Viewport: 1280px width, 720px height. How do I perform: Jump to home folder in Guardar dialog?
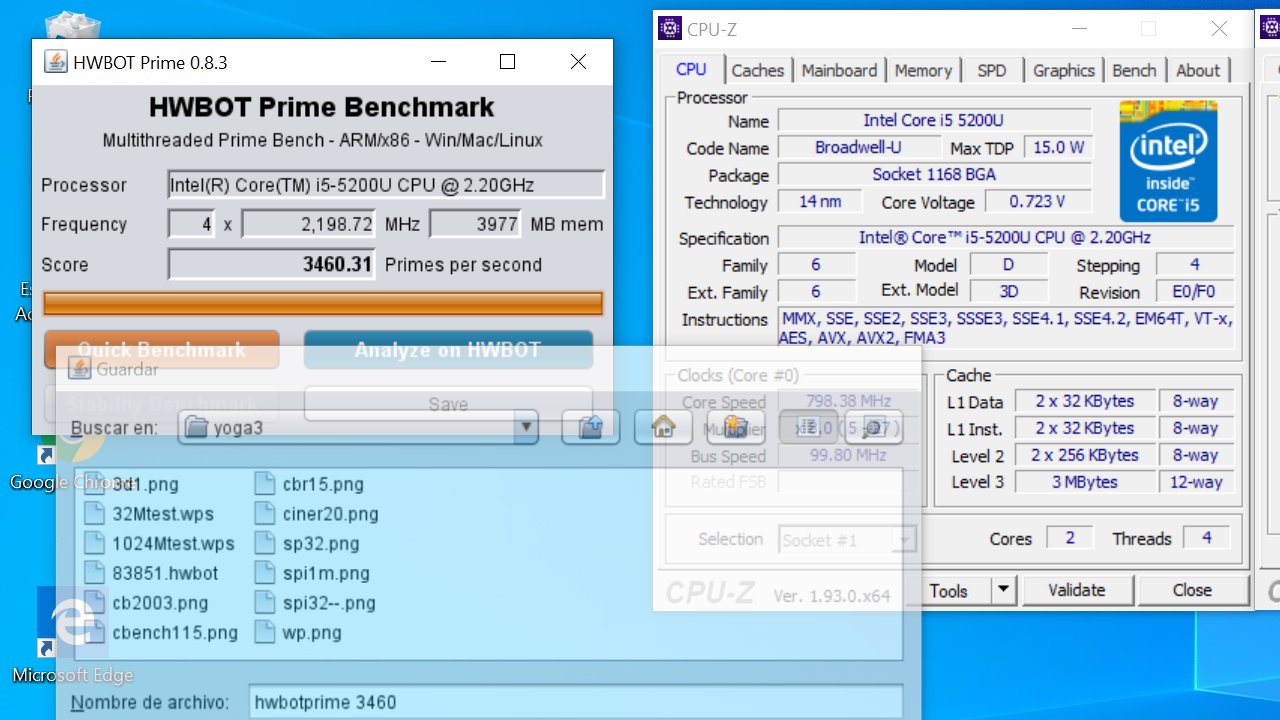coord(663,428)
